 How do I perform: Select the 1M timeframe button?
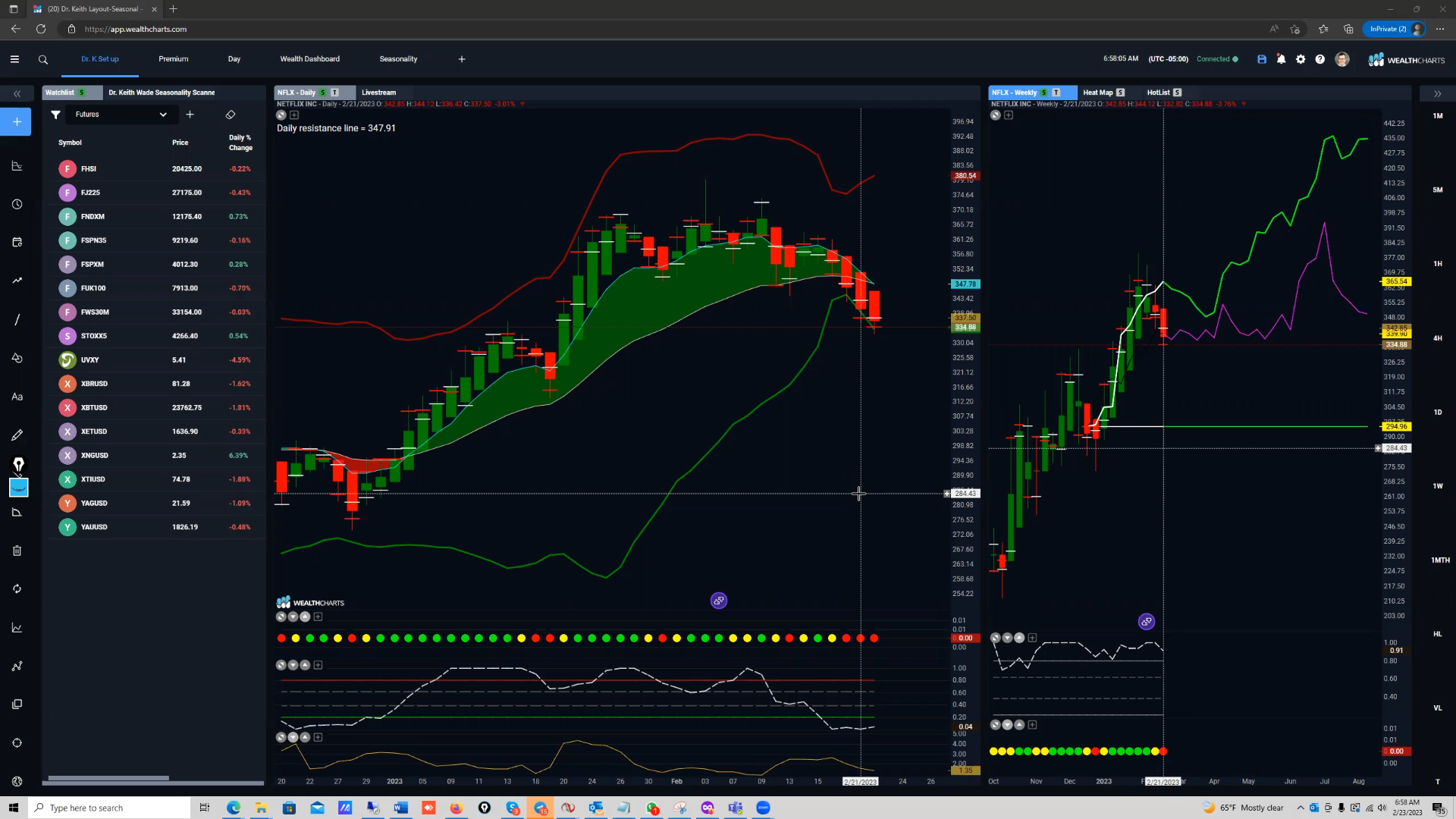[x=1438, y=116]
